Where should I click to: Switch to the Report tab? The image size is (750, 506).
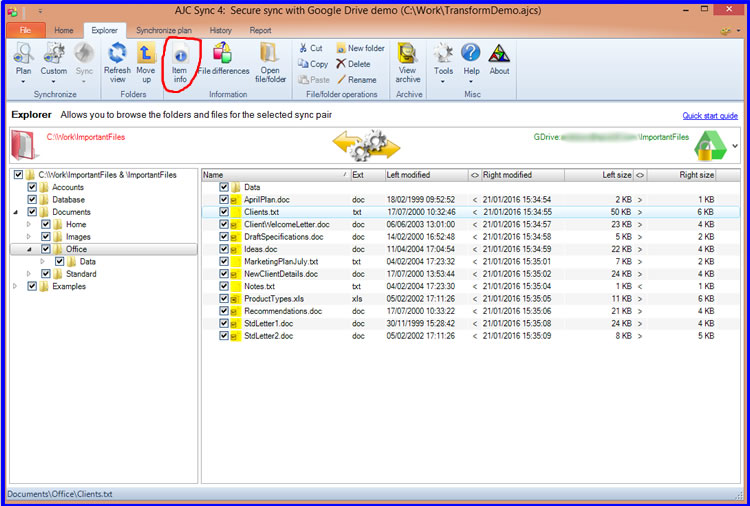260,30
